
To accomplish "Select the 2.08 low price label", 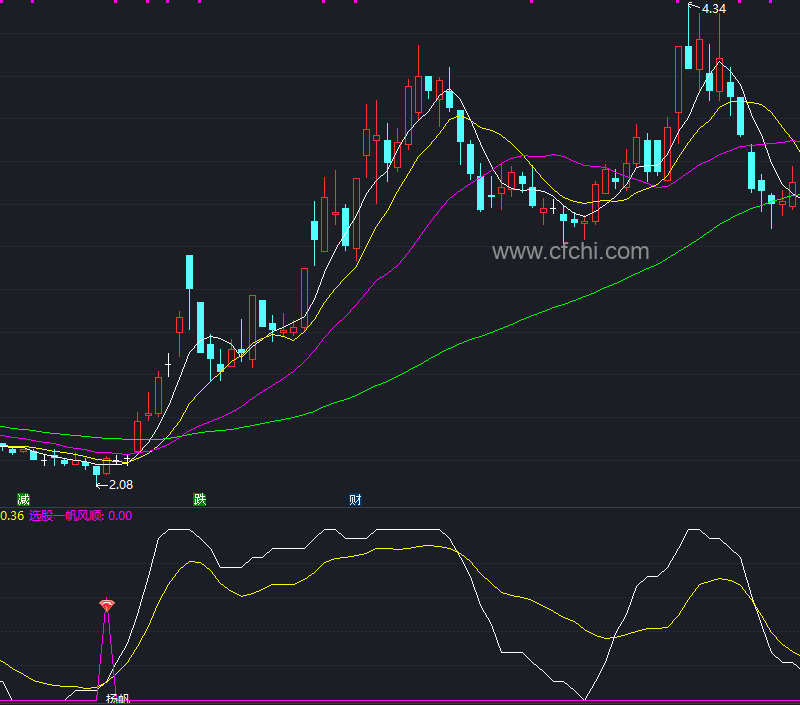I will [x=121, y=485].
